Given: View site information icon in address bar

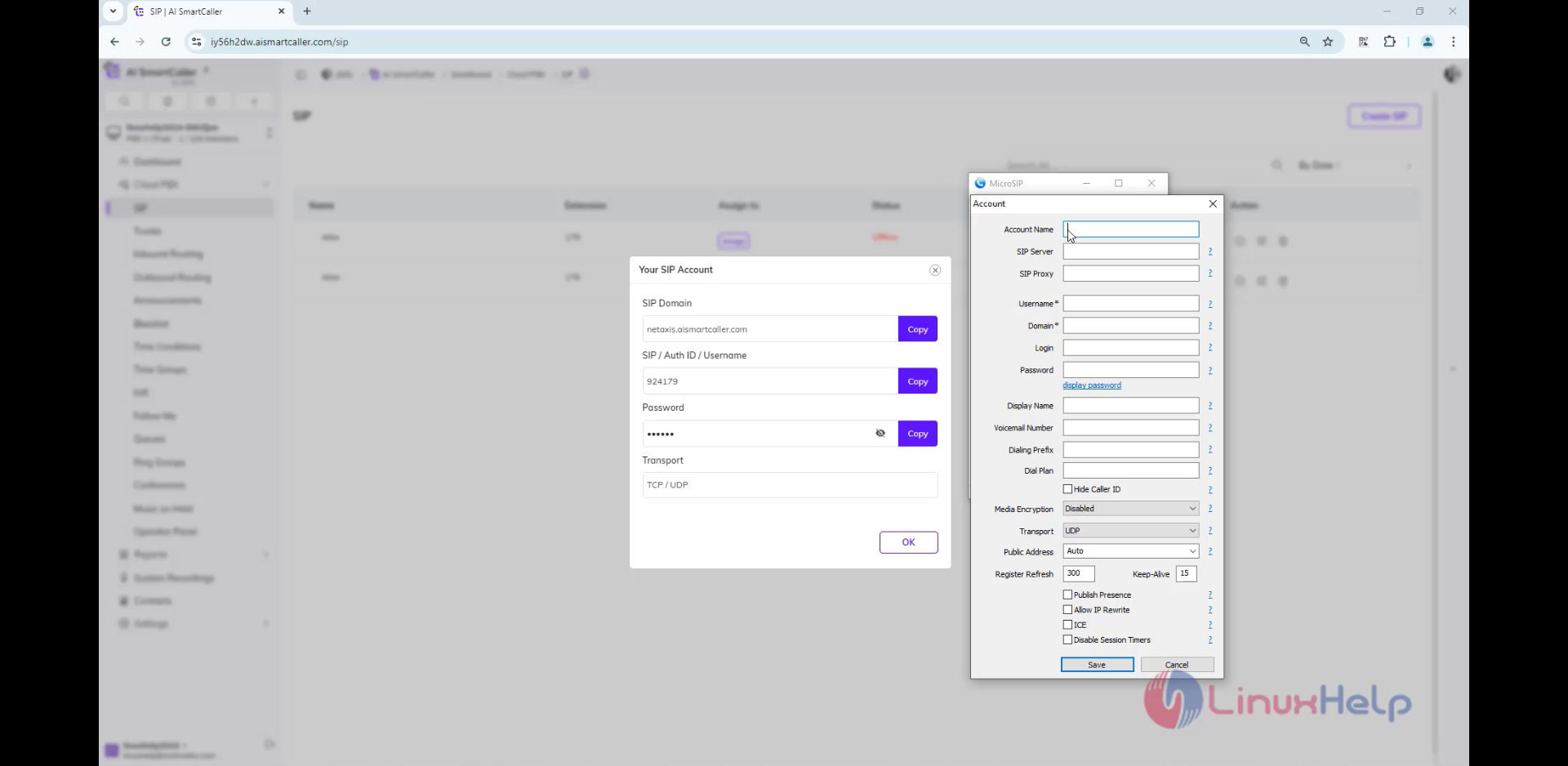Looking at the screenshot, I should click(x=196, y=42).
